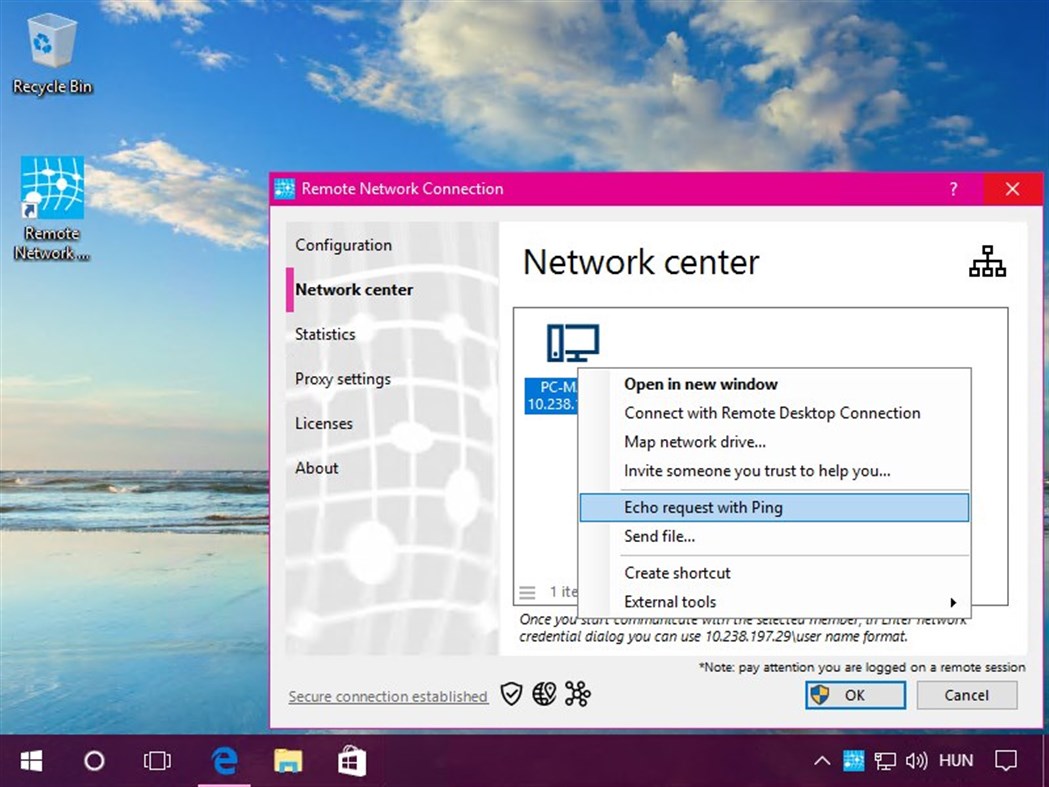Click the network topology icon beside Network center

pos(987,262)
